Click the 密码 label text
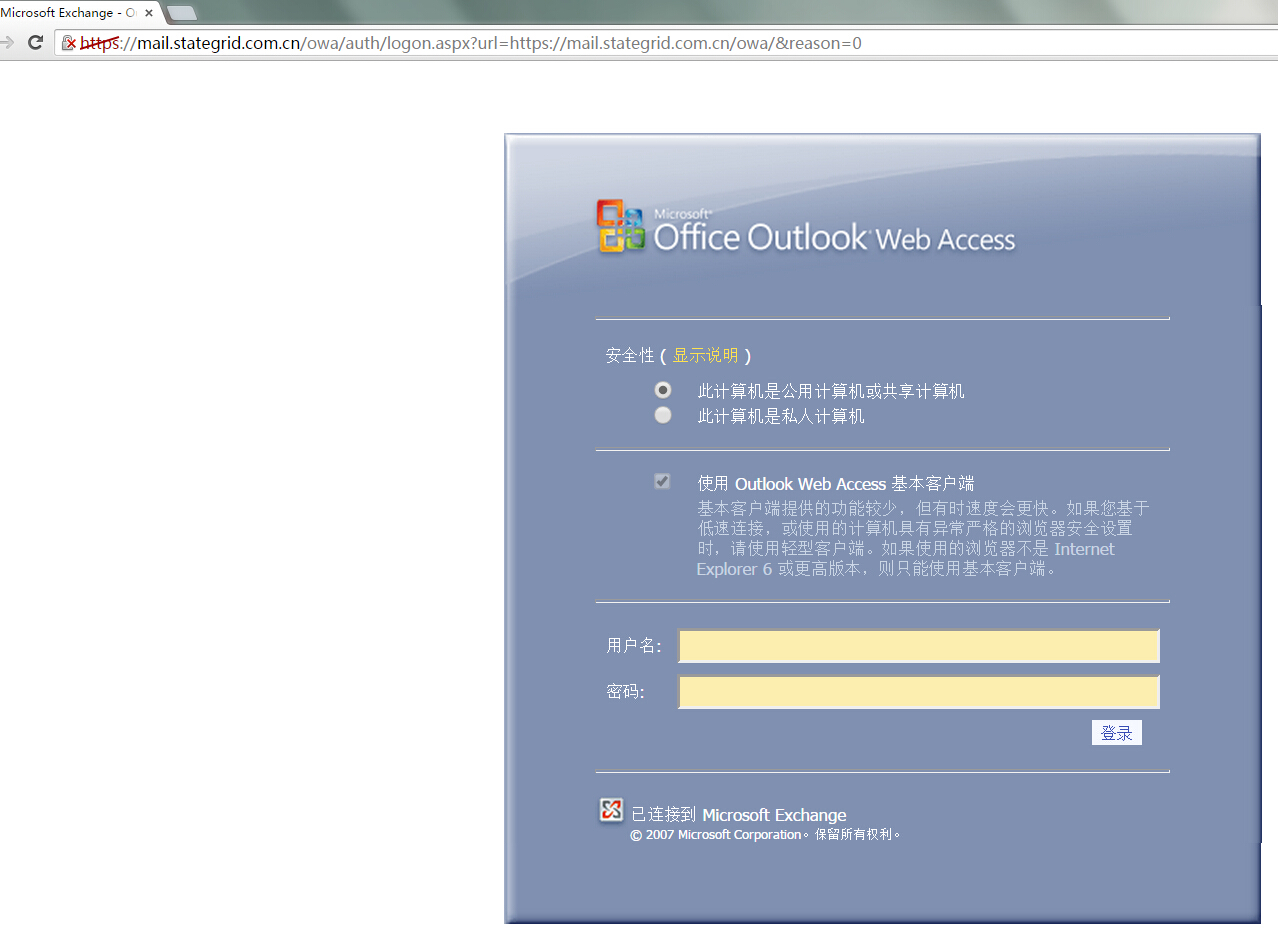 [x=625, y=692]
